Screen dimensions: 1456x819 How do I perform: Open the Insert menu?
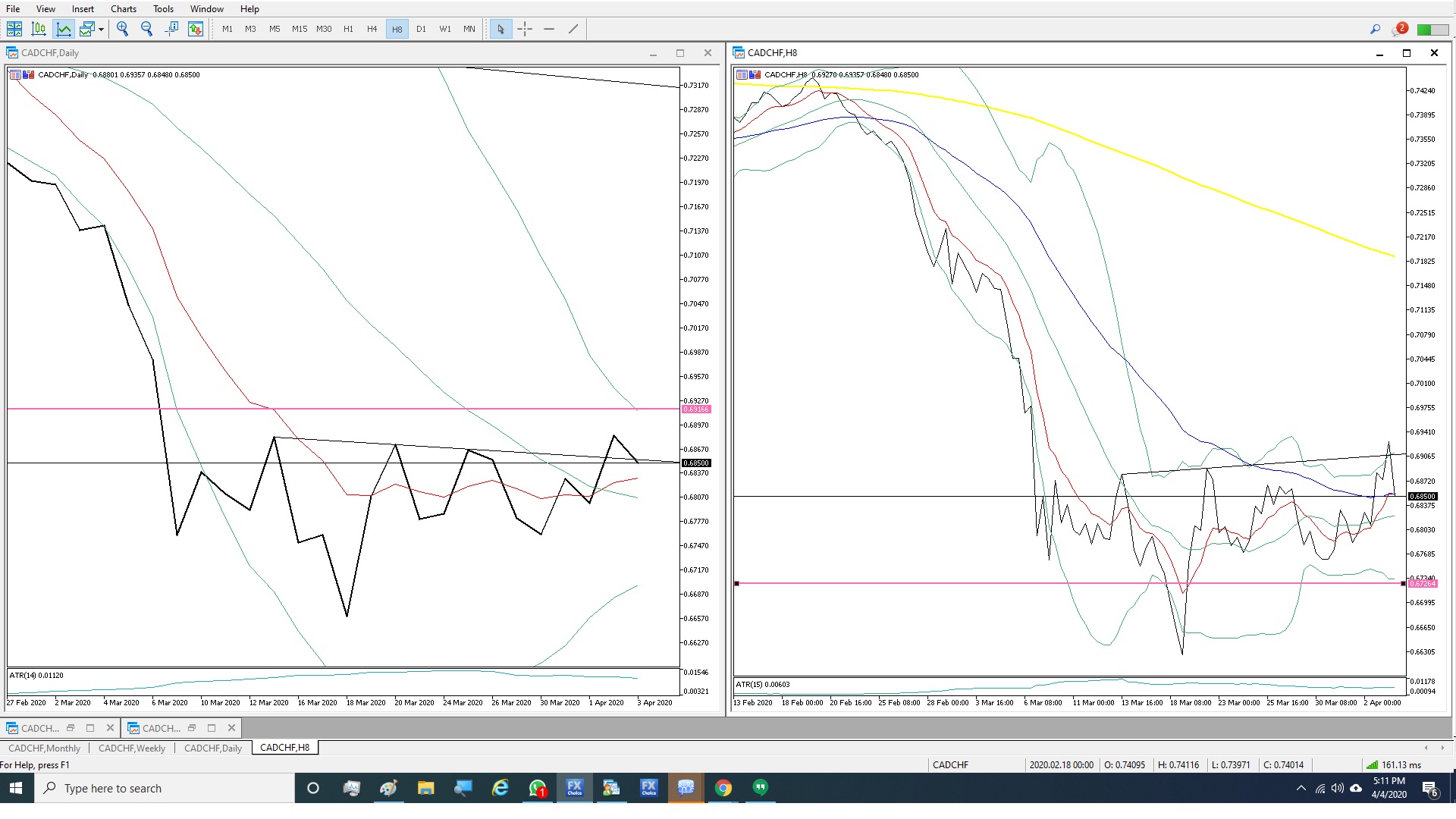(83, 9)
